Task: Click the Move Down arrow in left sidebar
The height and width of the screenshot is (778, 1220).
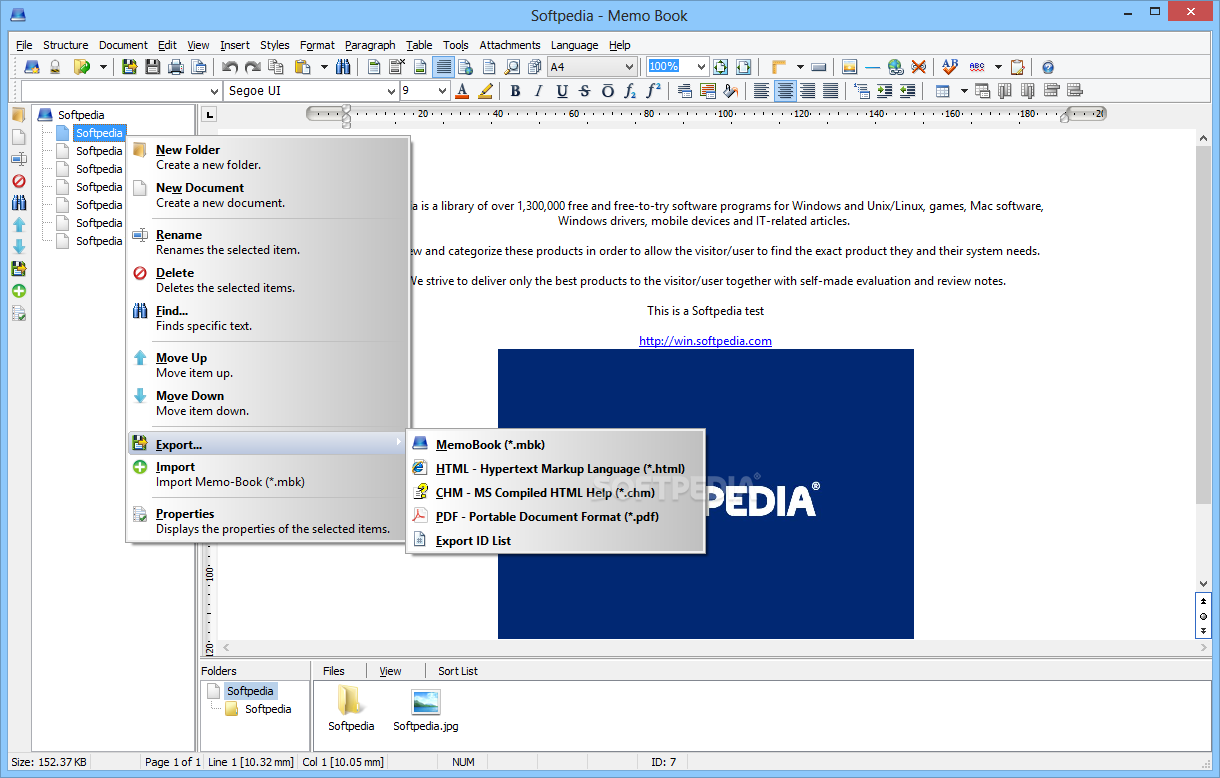Action: [x=19, y=247]
